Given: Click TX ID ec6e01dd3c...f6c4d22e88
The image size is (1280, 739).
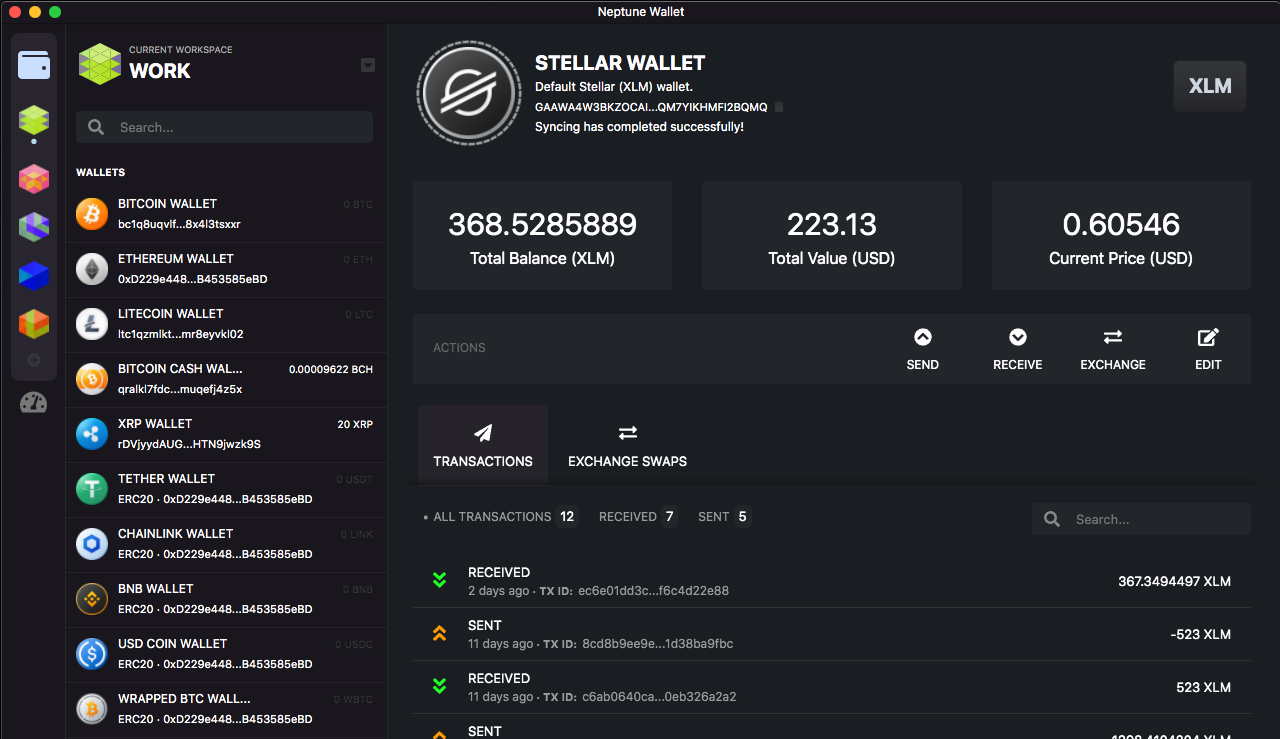Looking at the screenshot, I should (x=653, y=591).
